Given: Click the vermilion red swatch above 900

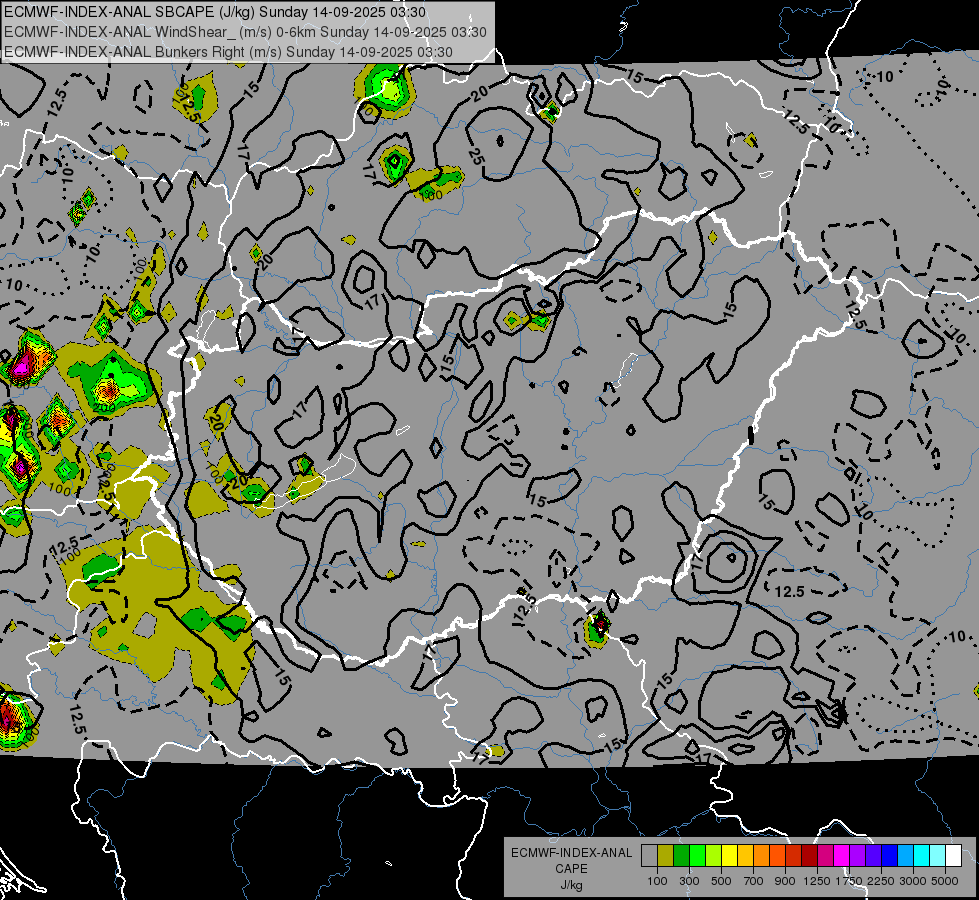Looking at the screenshot, I should [794, 856].
